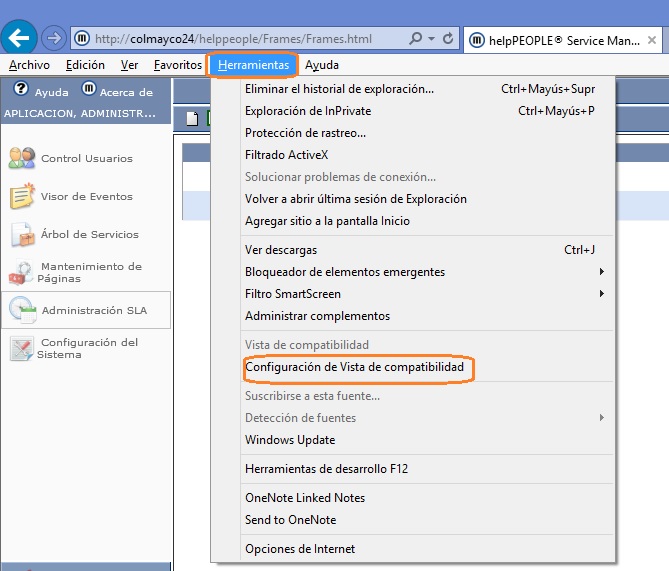This screenshot has width=669, height=571.
Task: Open Árbol de Servicios package icon
Action: [x=22, y=234]
